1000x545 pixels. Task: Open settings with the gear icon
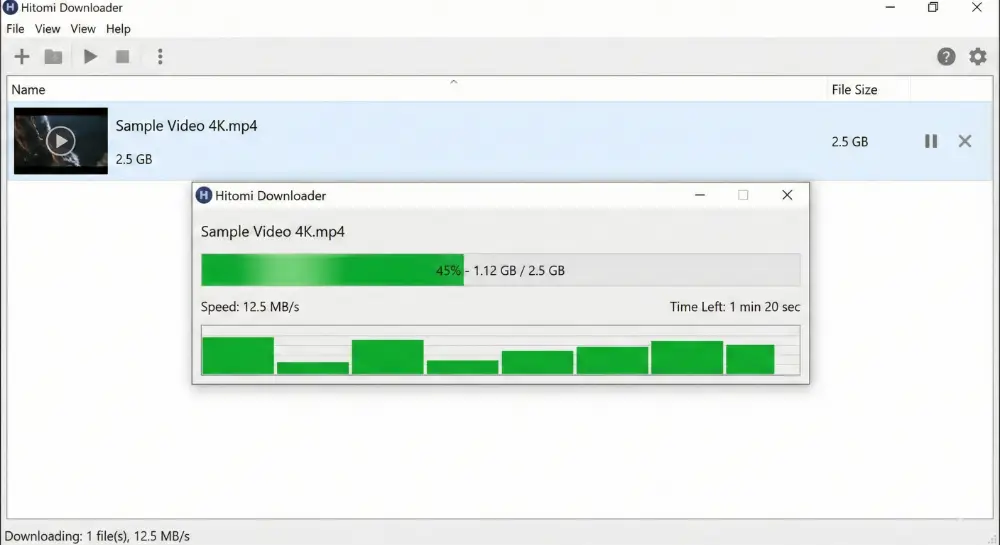pos(978,57)
